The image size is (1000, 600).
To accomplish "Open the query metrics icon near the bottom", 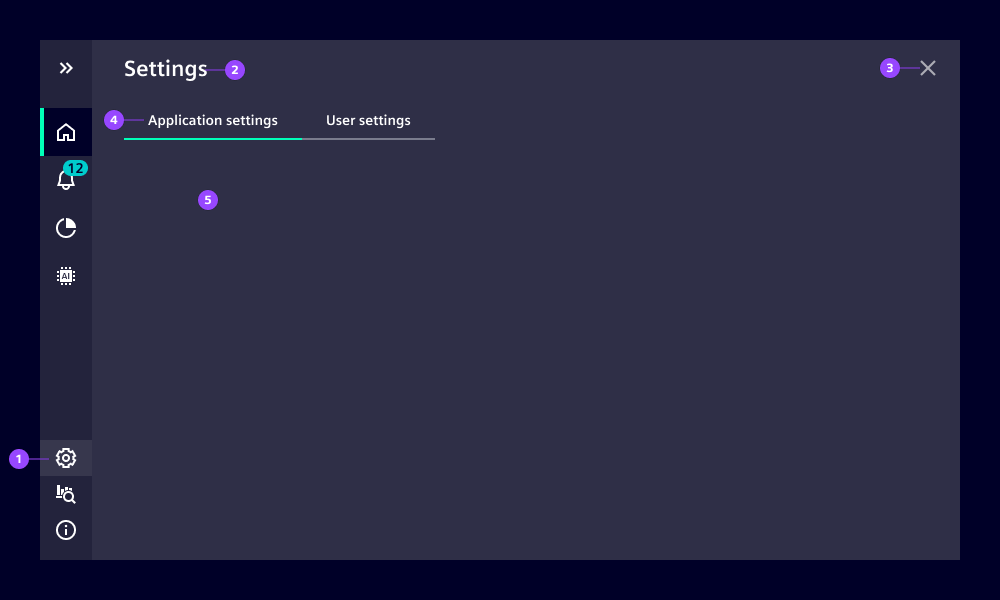I will [66, 494].
